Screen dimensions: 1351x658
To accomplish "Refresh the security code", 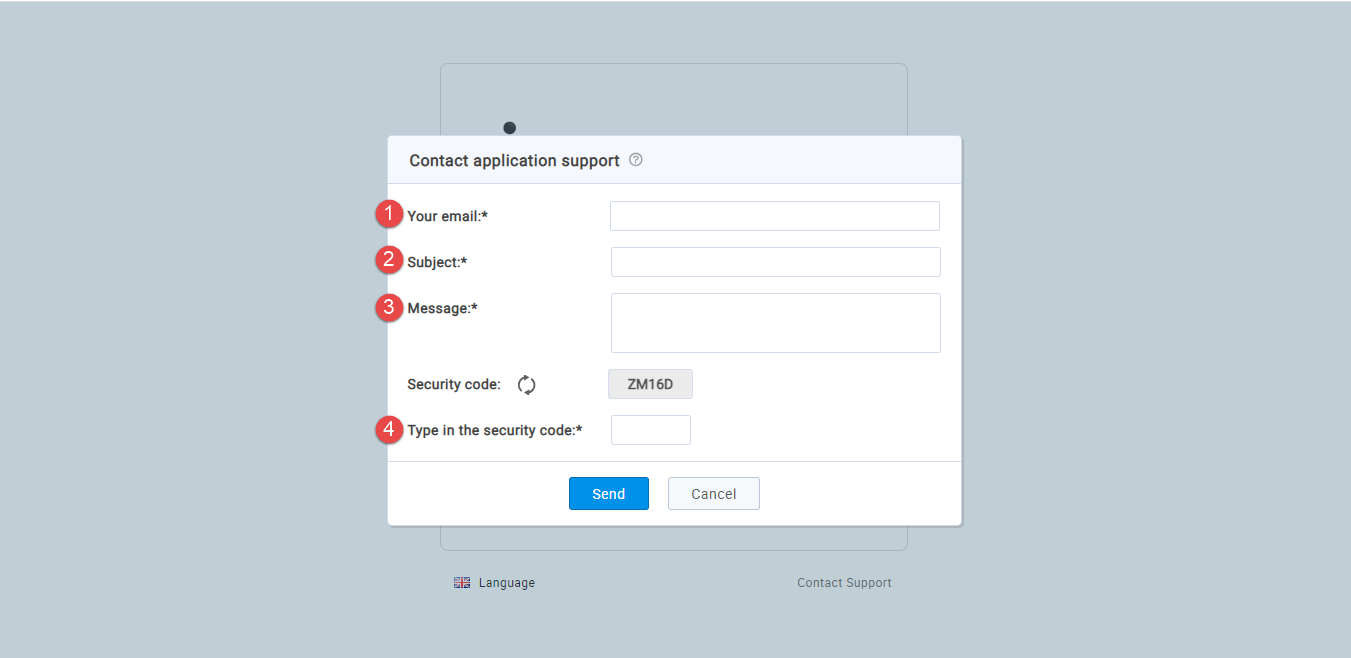I will [x=527, y=384].
